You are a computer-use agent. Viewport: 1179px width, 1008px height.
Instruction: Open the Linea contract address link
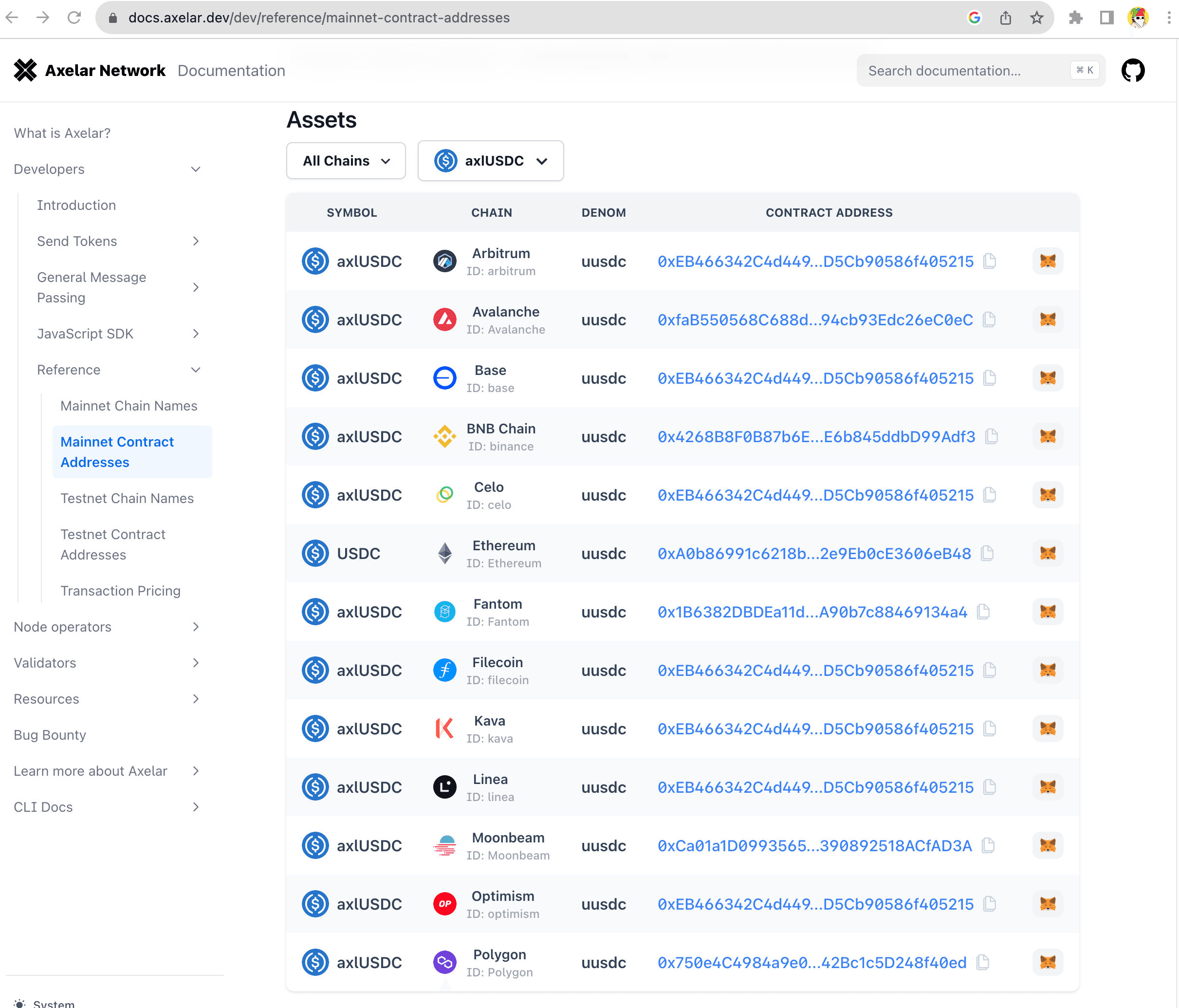pyautogui.click(x=815, y=787)
